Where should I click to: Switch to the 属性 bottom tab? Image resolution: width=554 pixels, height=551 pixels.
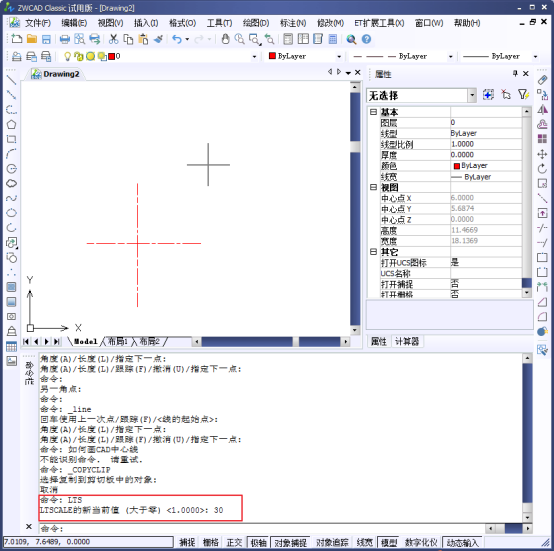pos(379,342)
